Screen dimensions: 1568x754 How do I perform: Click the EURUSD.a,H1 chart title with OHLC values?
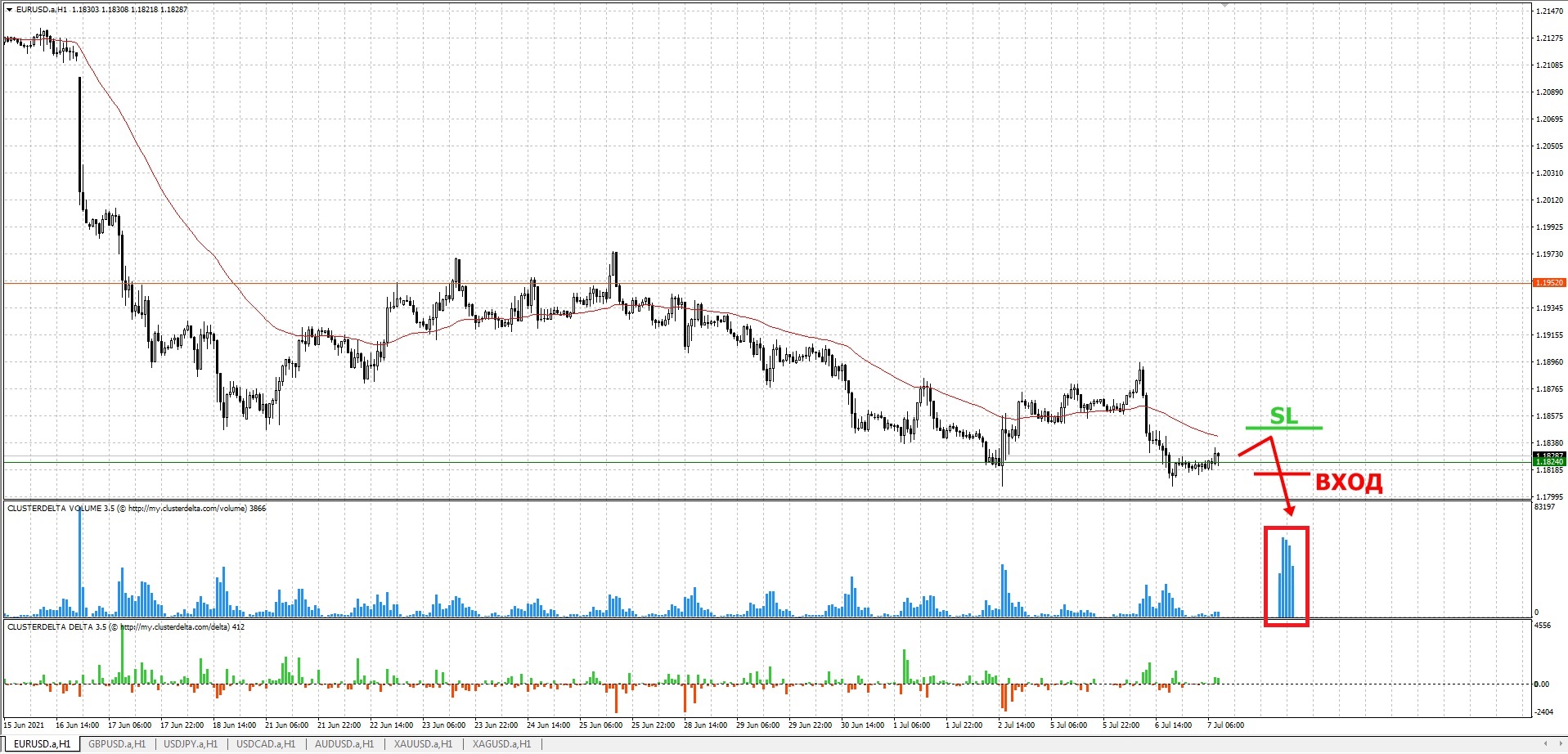pos(101,10)
